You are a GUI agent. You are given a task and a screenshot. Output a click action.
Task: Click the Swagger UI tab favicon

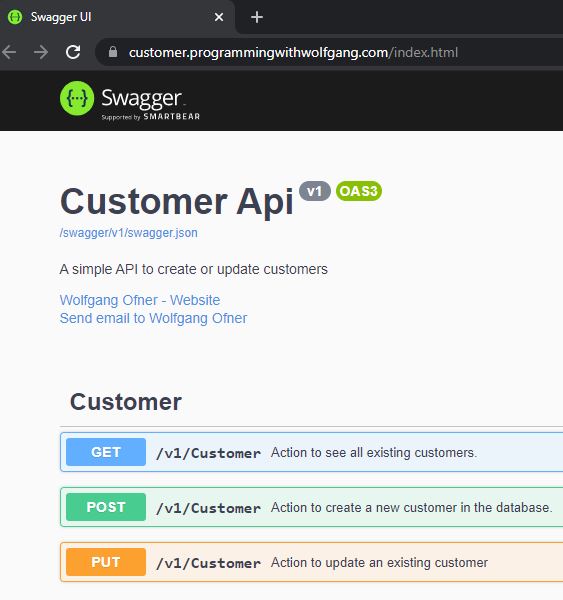point(15,17)
